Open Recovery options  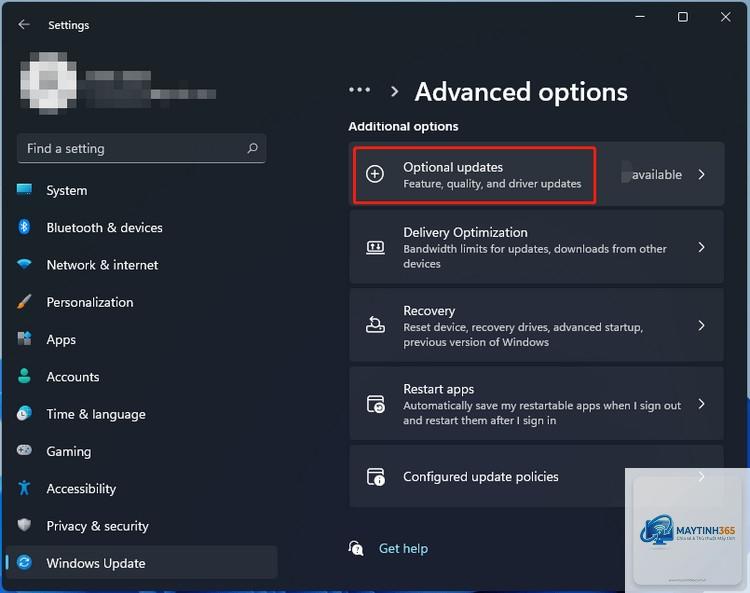536,325
